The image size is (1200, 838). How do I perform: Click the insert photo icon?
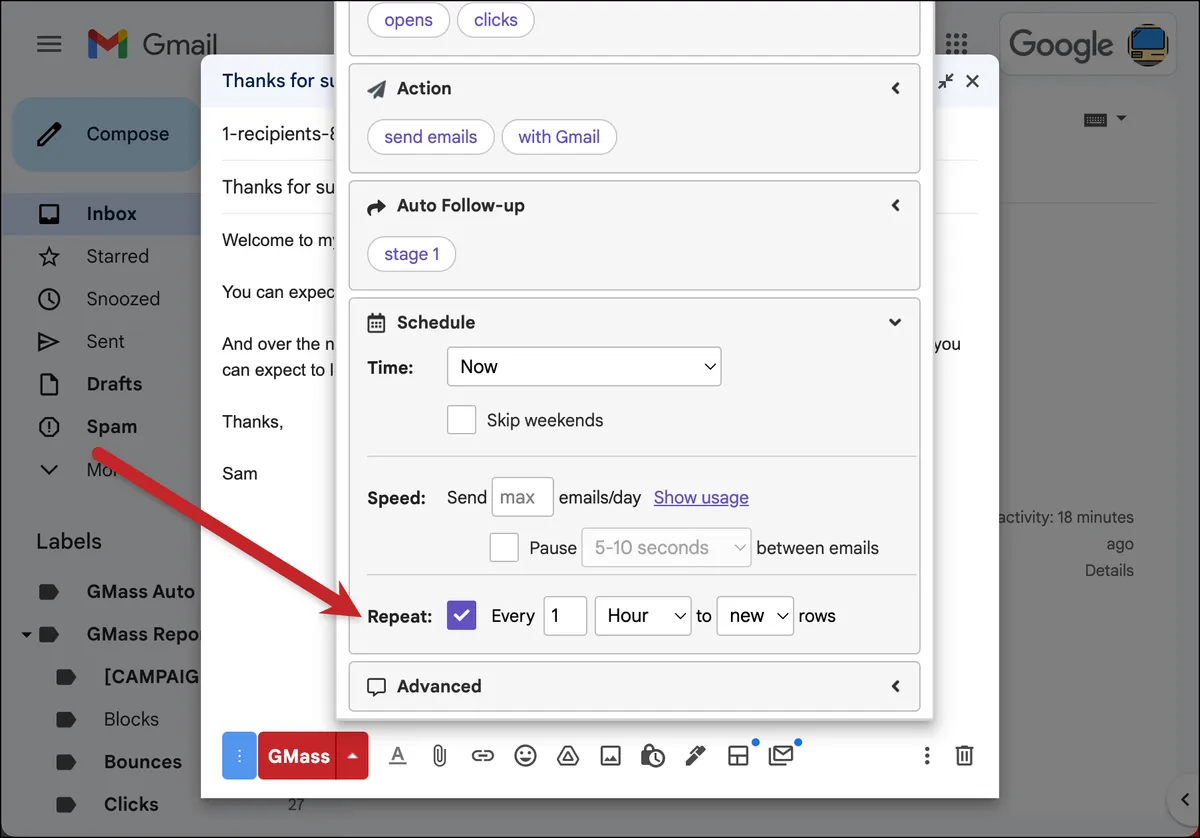610,756
